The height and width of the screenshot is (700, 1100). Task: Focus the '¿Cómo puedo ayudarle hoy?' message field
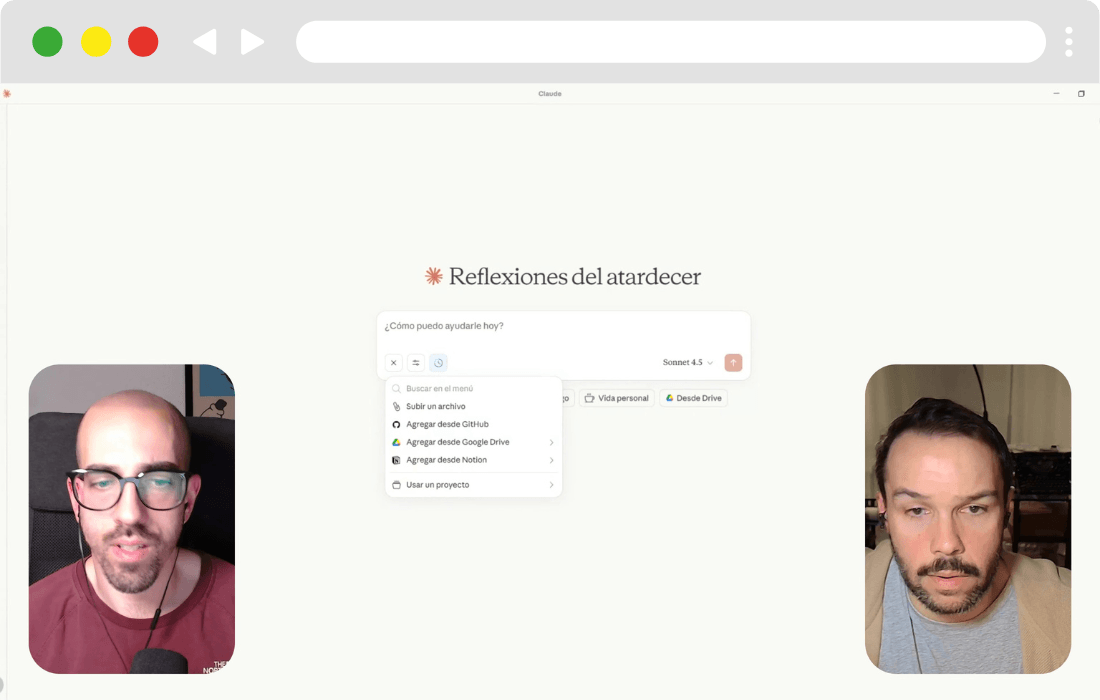pos(563,326)
